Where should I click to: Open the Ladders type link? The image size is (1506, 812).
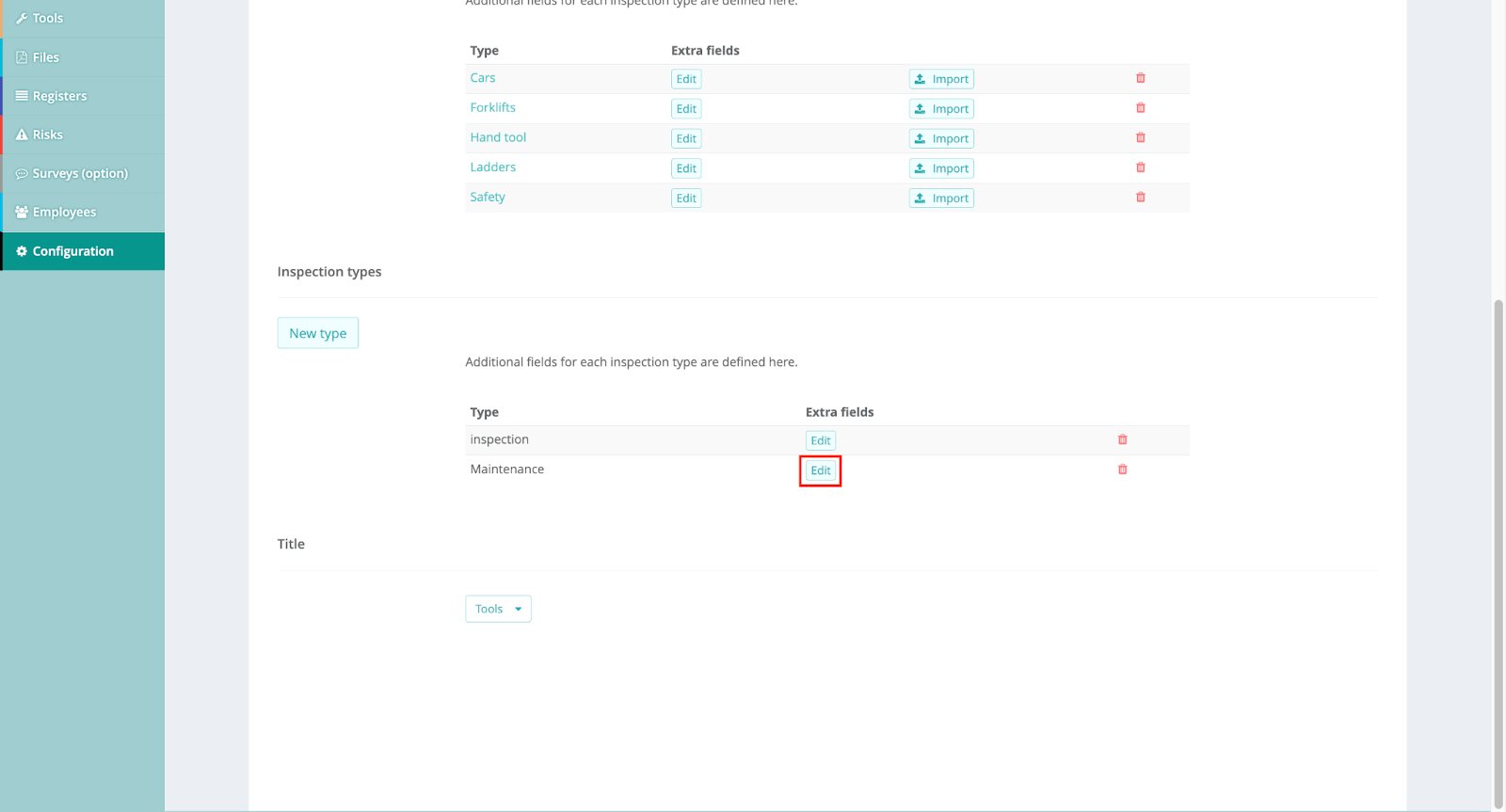(x=493, y=167)
